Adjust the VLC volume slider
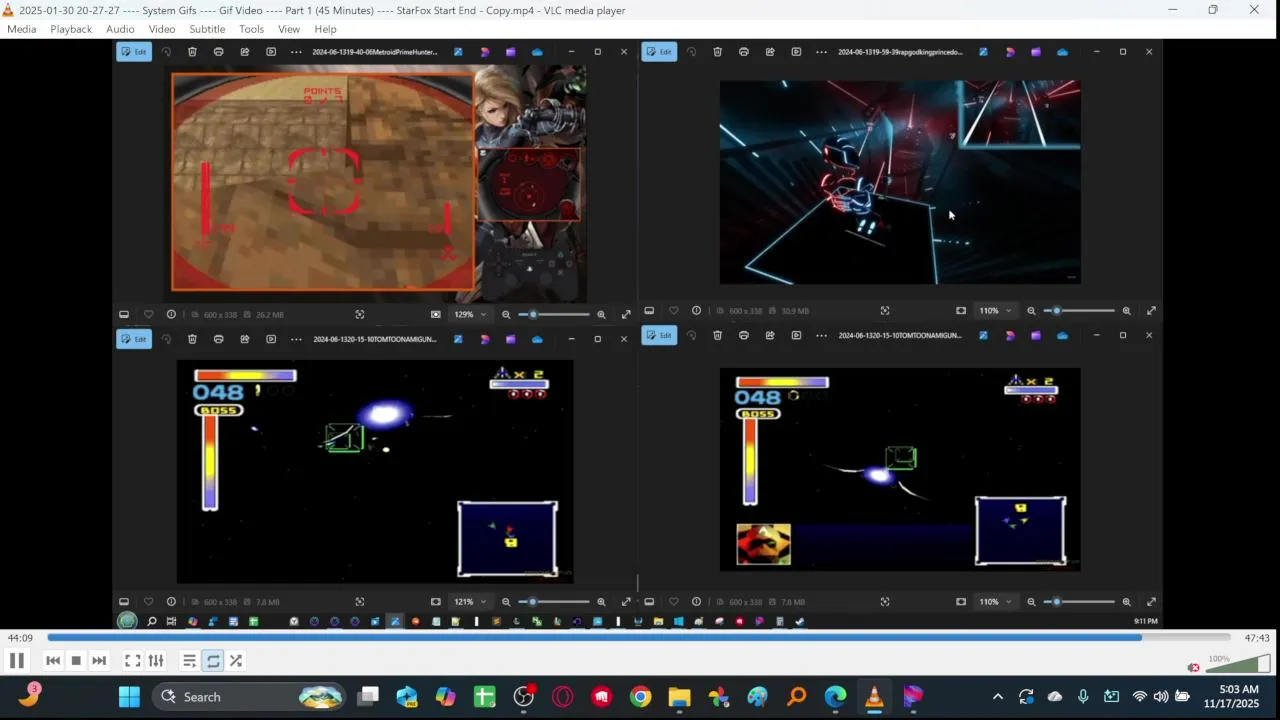 [x=1238, y=664]
